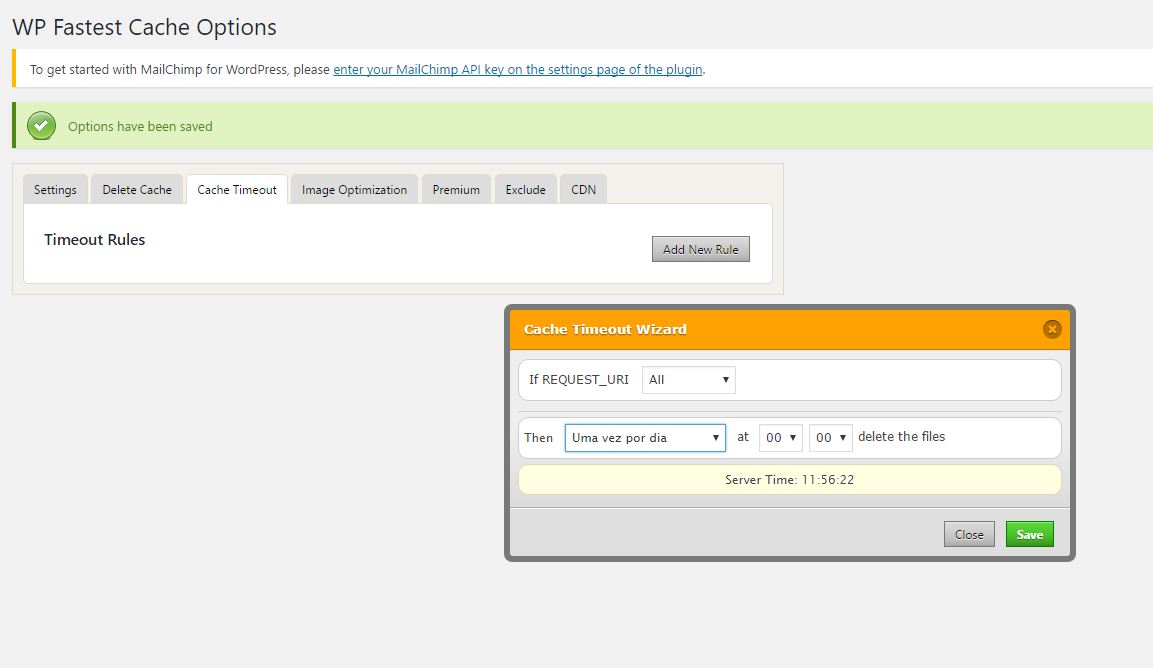The image size is (1153, 668).
Task: Click the 'Timeout Rules' heading
Action: (95, 239)
